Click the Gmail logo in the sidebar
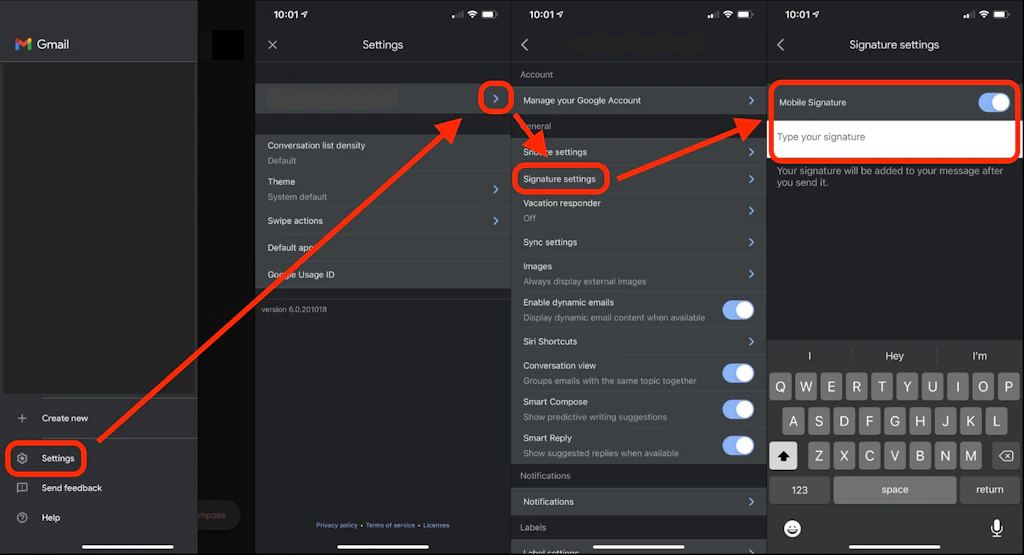 pos(24,44)
